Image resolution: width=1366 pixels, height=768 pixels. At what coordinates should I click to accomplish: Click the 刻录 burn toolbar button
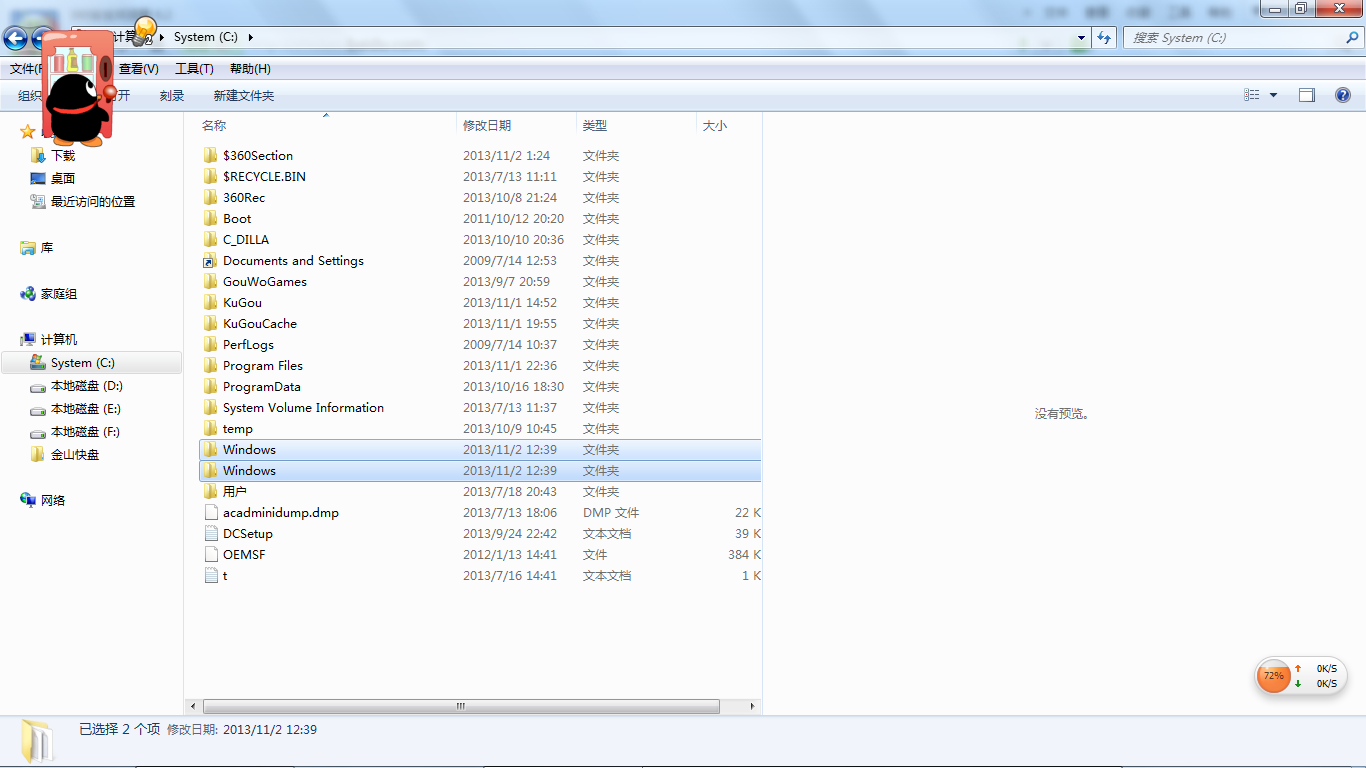(x=172, y=95)
